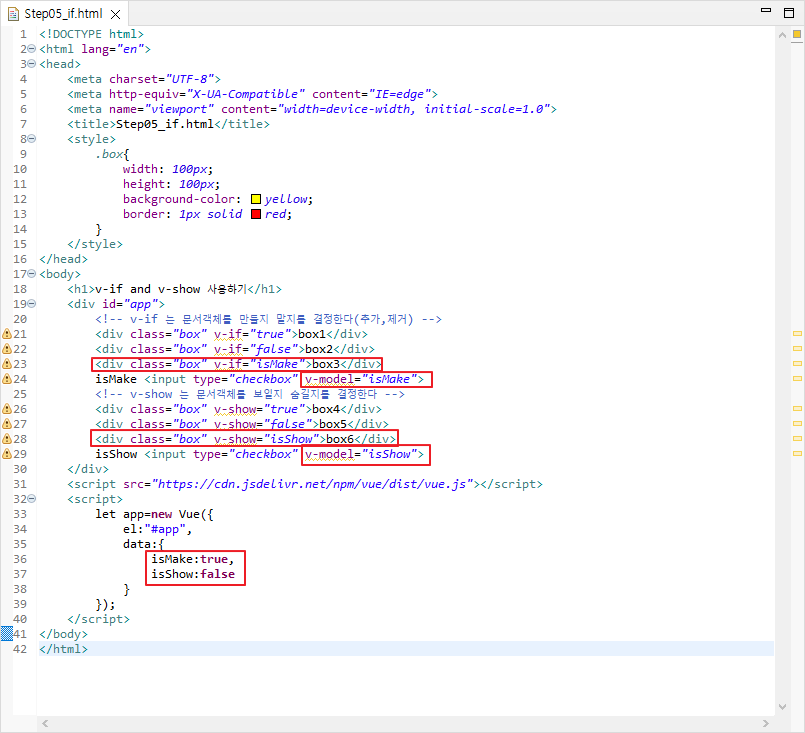The image size is (805, 733).
Task: Click the vertical scrollbar down arrow
Action: click(x=782, y=707)
